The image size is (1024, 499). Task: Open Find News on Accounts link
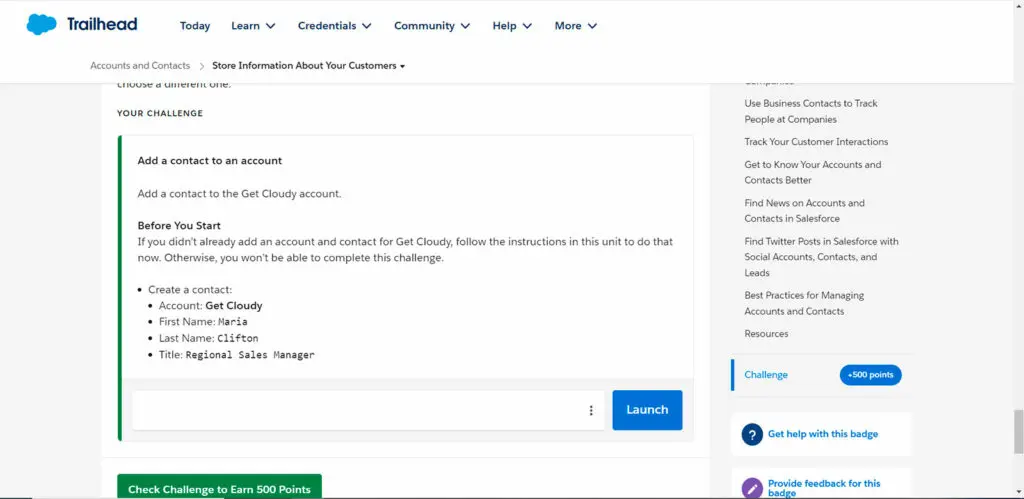click(804, 211)
